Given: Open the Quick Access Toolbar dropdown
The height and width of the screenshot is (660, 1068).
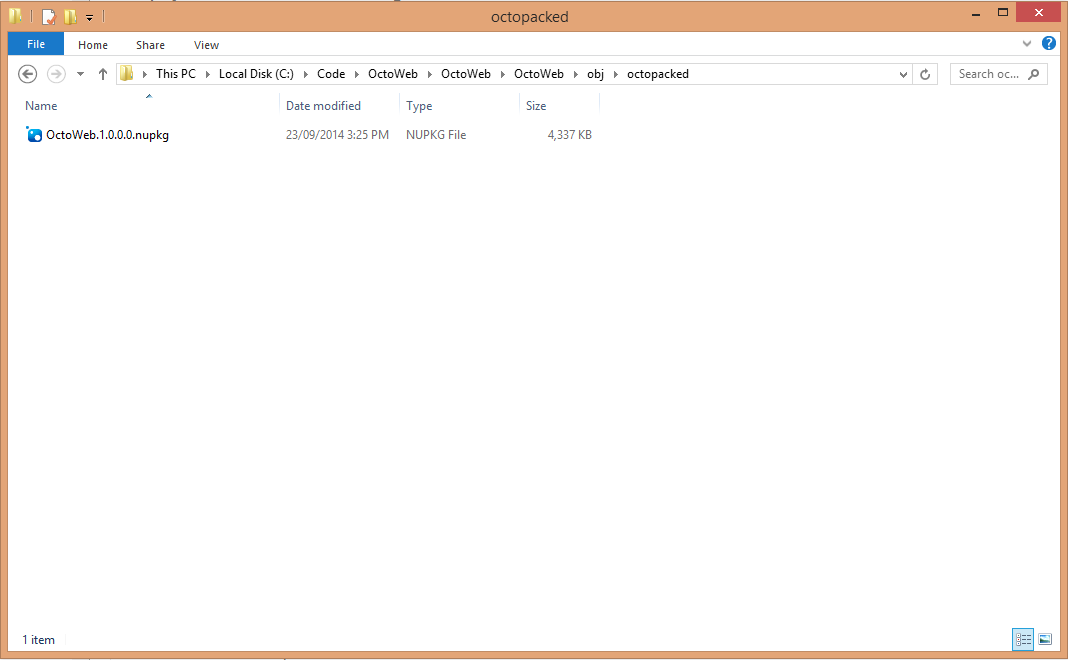Looking at the screenshot, I should point(89,16).
